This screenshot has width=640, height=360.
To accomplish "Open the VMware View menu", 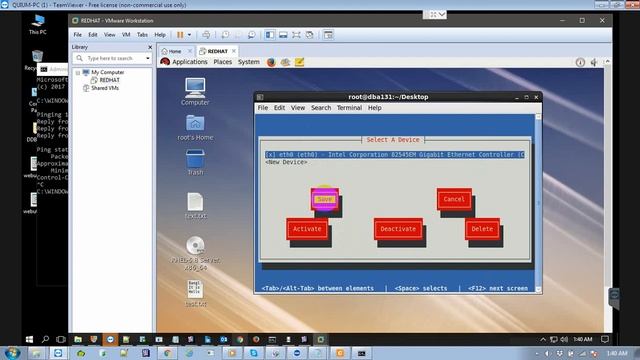I will click(109, 35).
